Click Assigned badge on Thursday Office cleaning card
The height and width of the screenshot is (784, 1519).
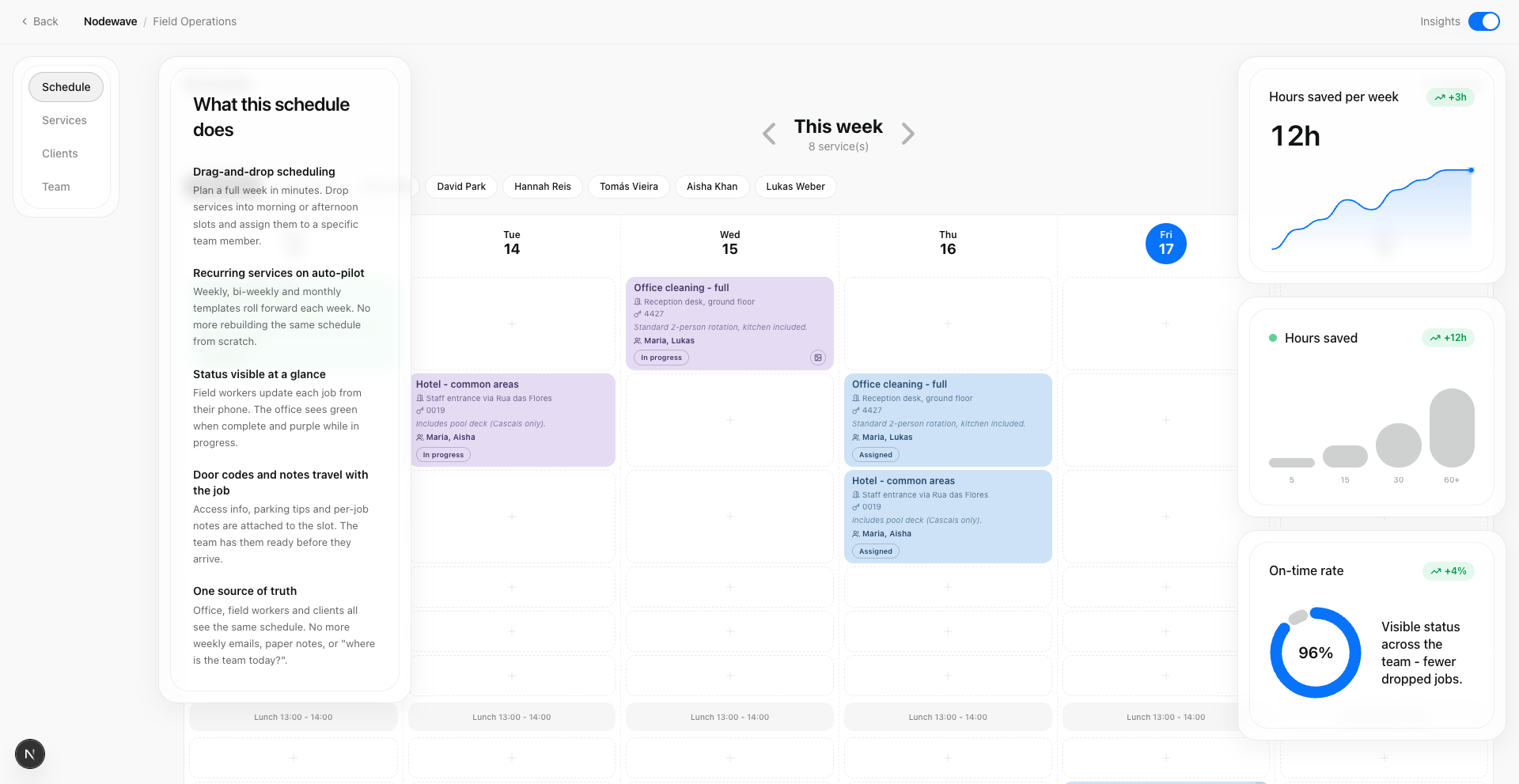pos(875,455)
